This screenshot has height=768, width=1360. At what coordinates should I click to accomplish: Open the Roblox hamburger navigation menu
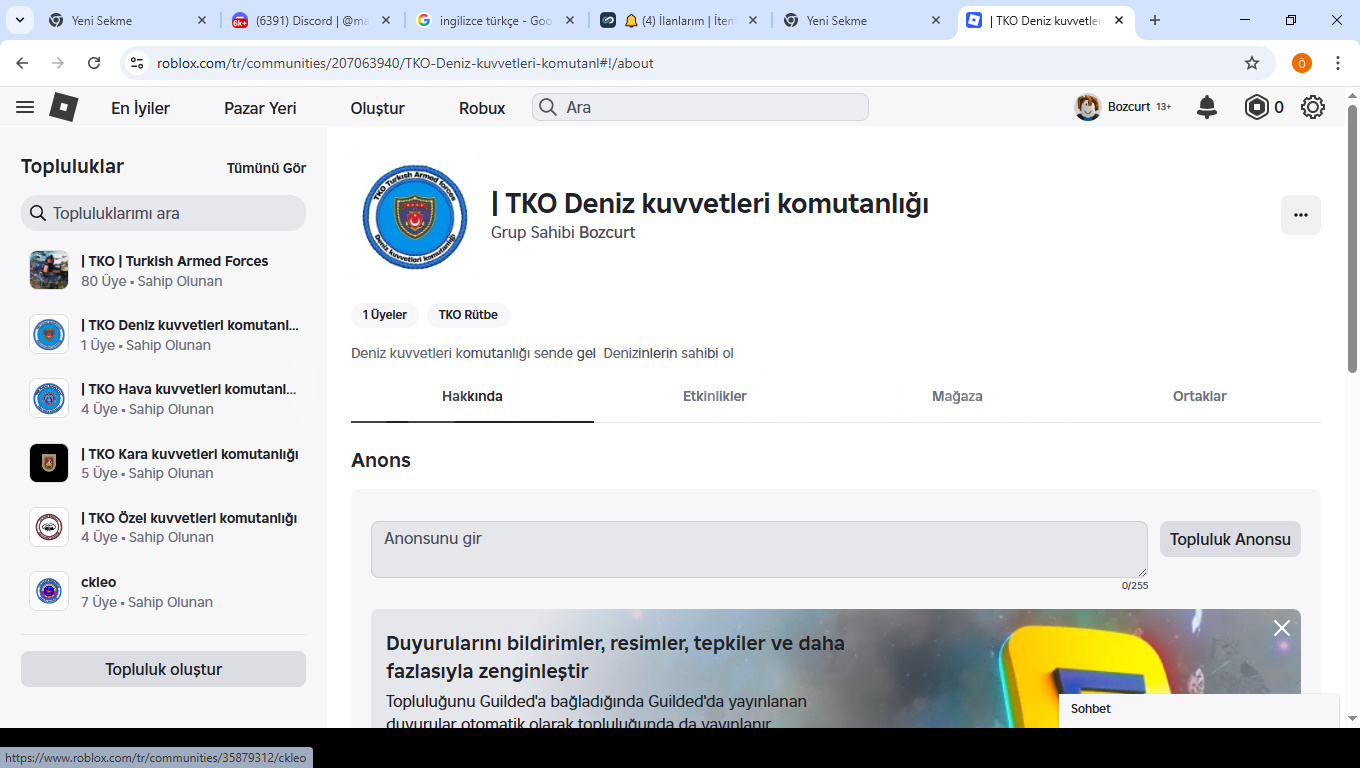click(x=25, y=107)
